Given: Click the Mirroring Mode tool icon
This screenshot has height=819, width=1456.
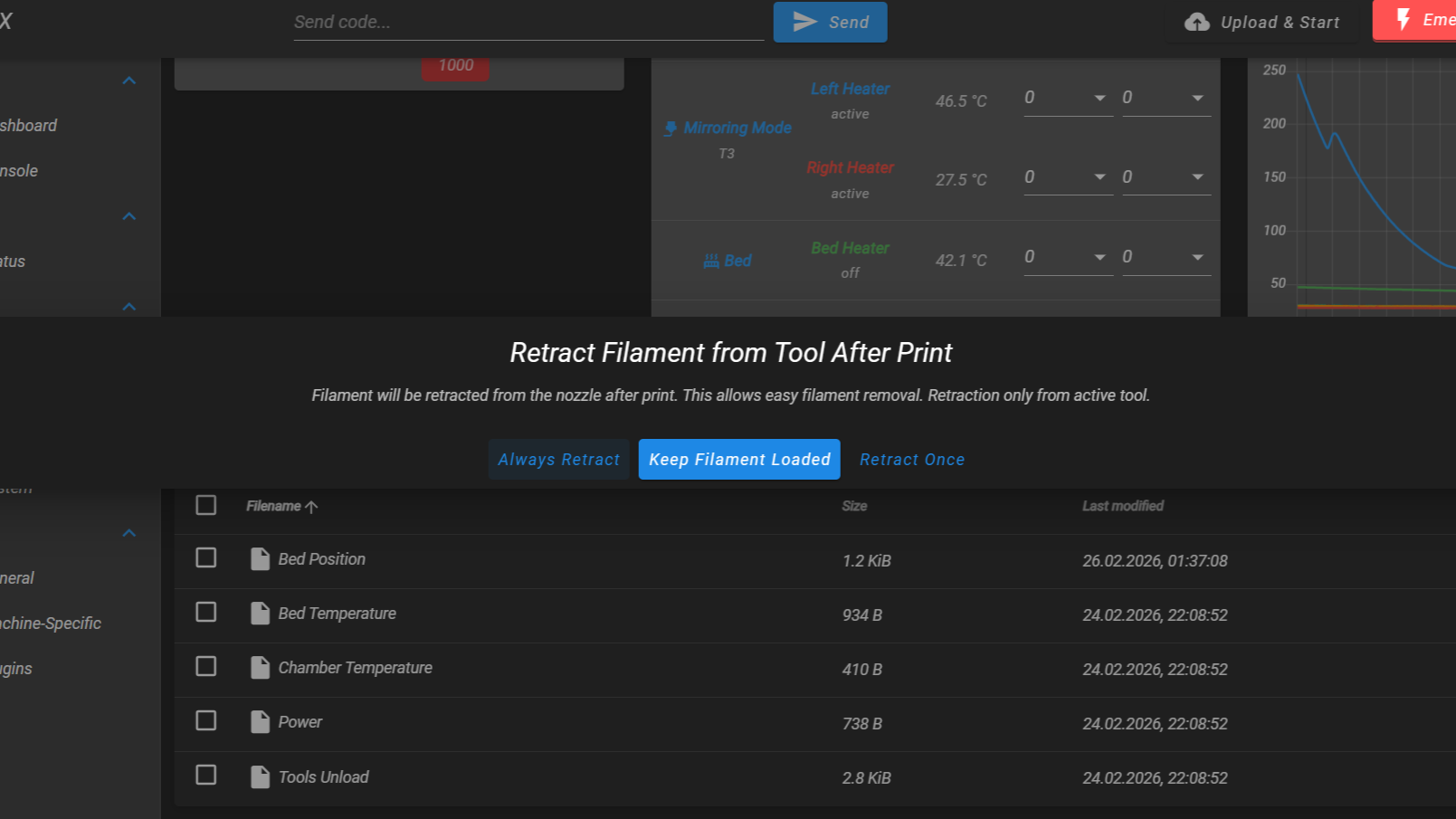Looking at the screenshot, I should click(x=670, y=129).
